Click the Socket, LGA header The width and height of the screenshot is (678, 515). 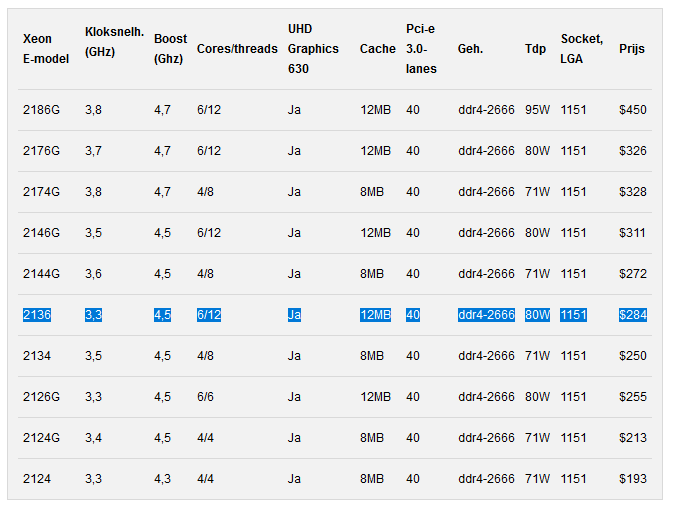tap(581, 48)
